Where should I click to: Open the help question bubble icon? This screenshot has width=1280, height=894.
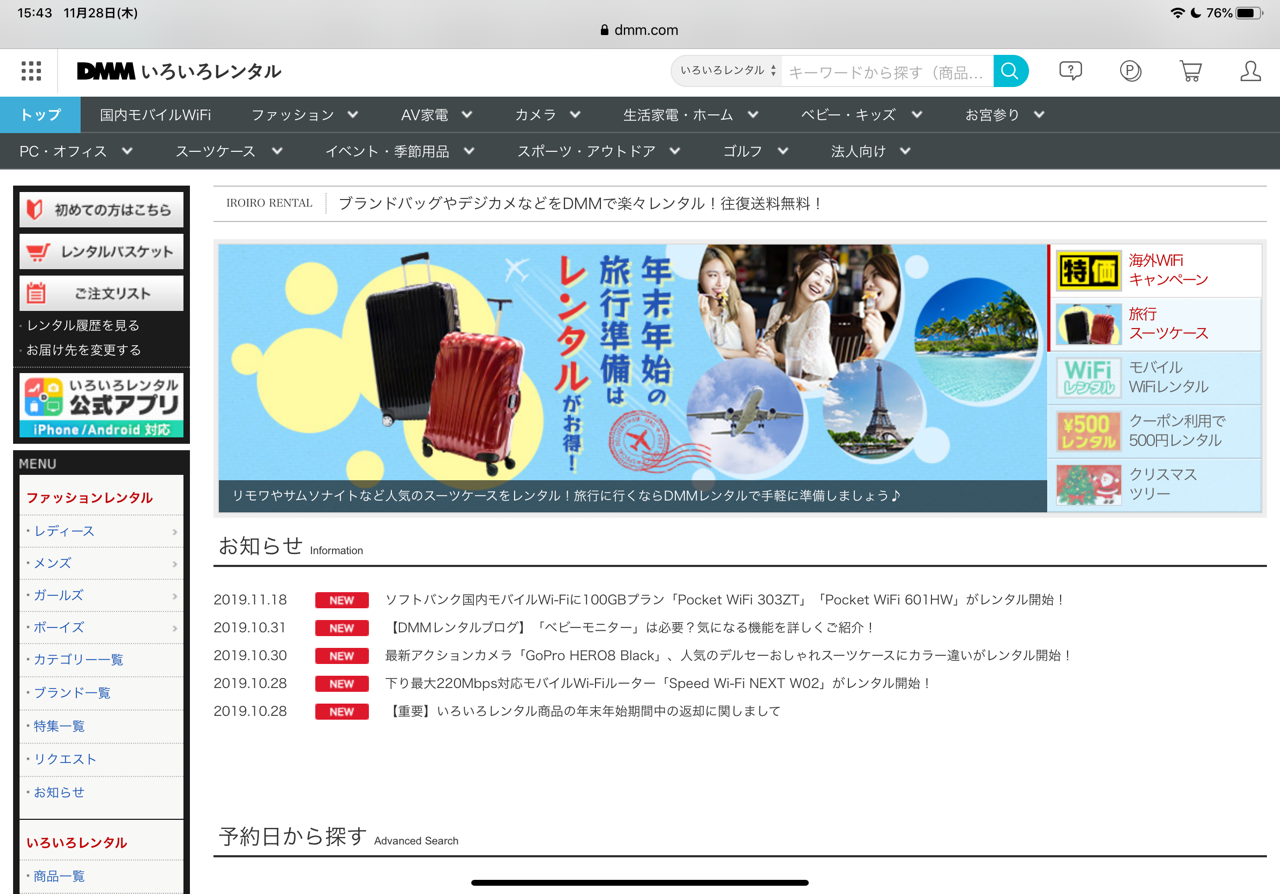(1070, 71)
